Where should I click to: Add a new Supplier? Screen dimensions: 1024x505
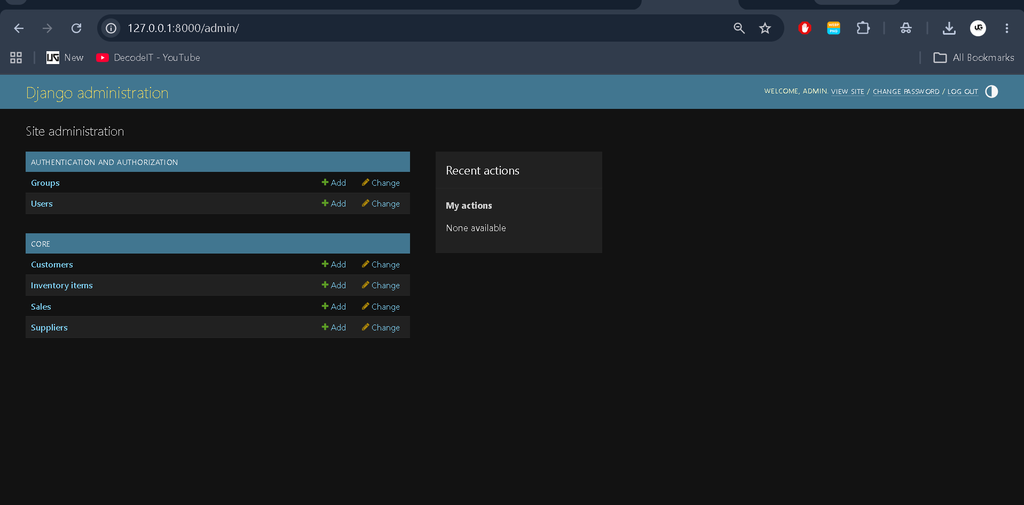[334, 327]
